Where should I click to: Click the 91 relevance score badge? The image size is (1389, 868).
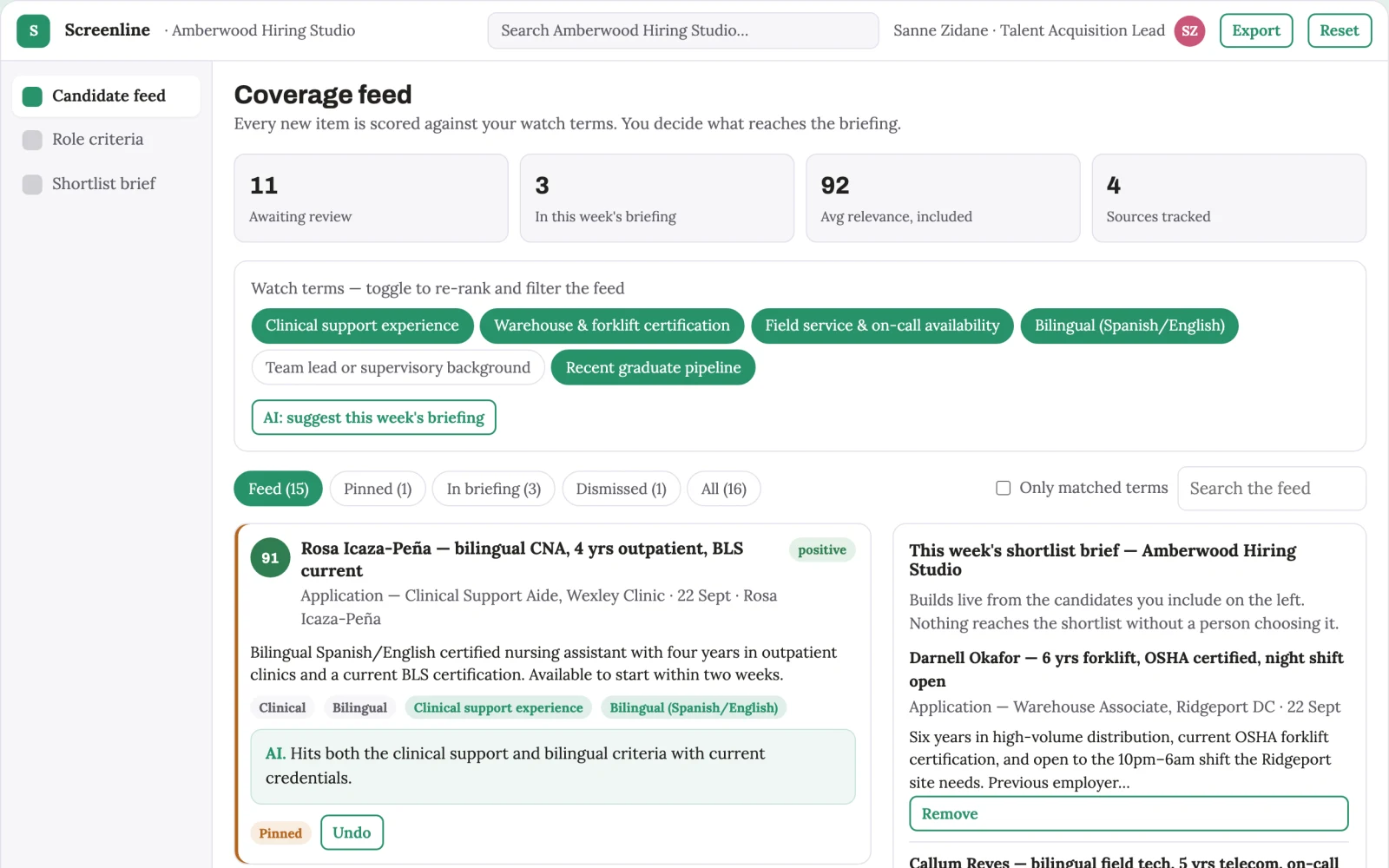270,558
